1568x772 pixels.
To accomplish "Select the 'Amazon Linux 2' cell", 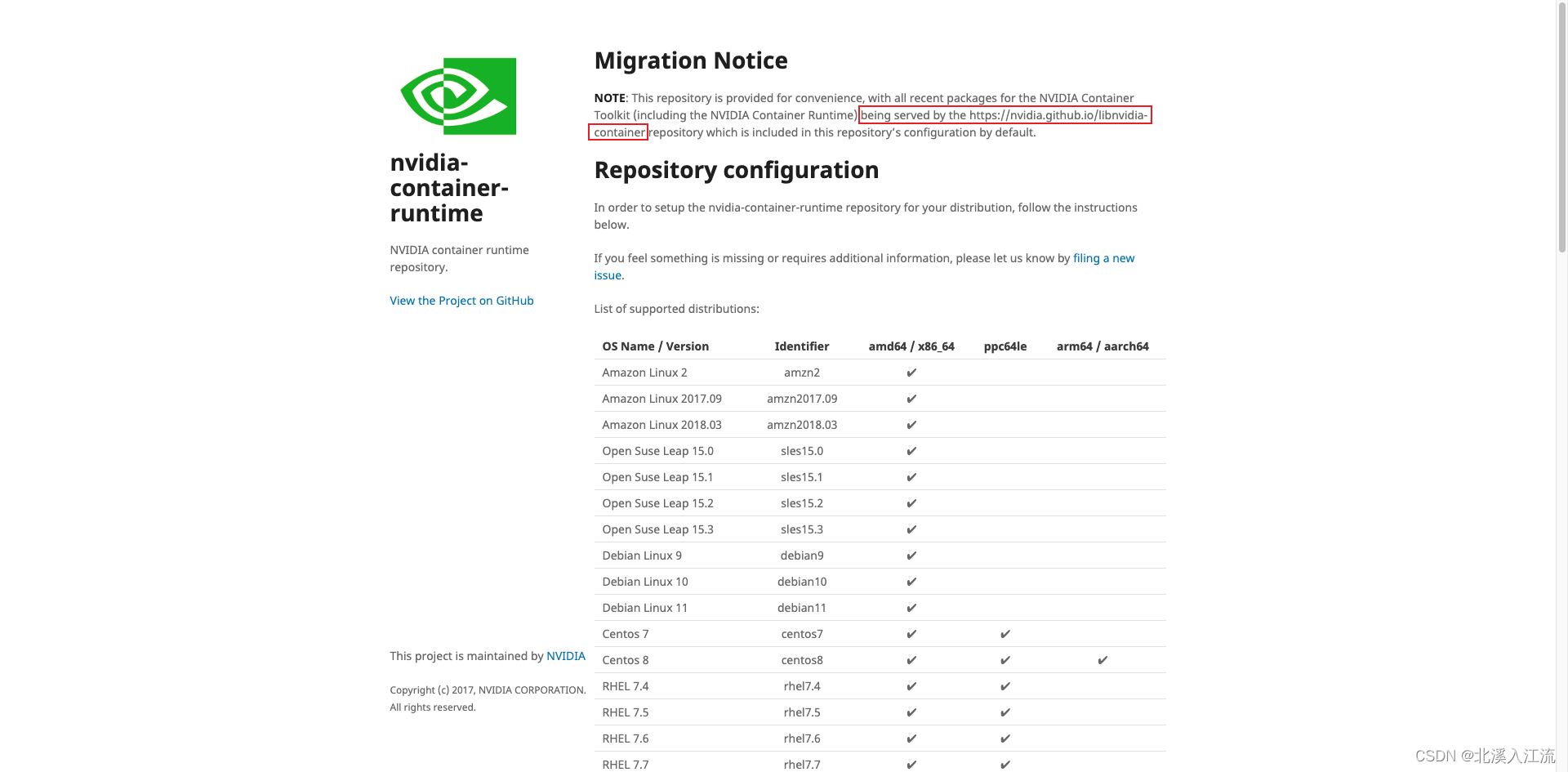I will pos(645,373).
